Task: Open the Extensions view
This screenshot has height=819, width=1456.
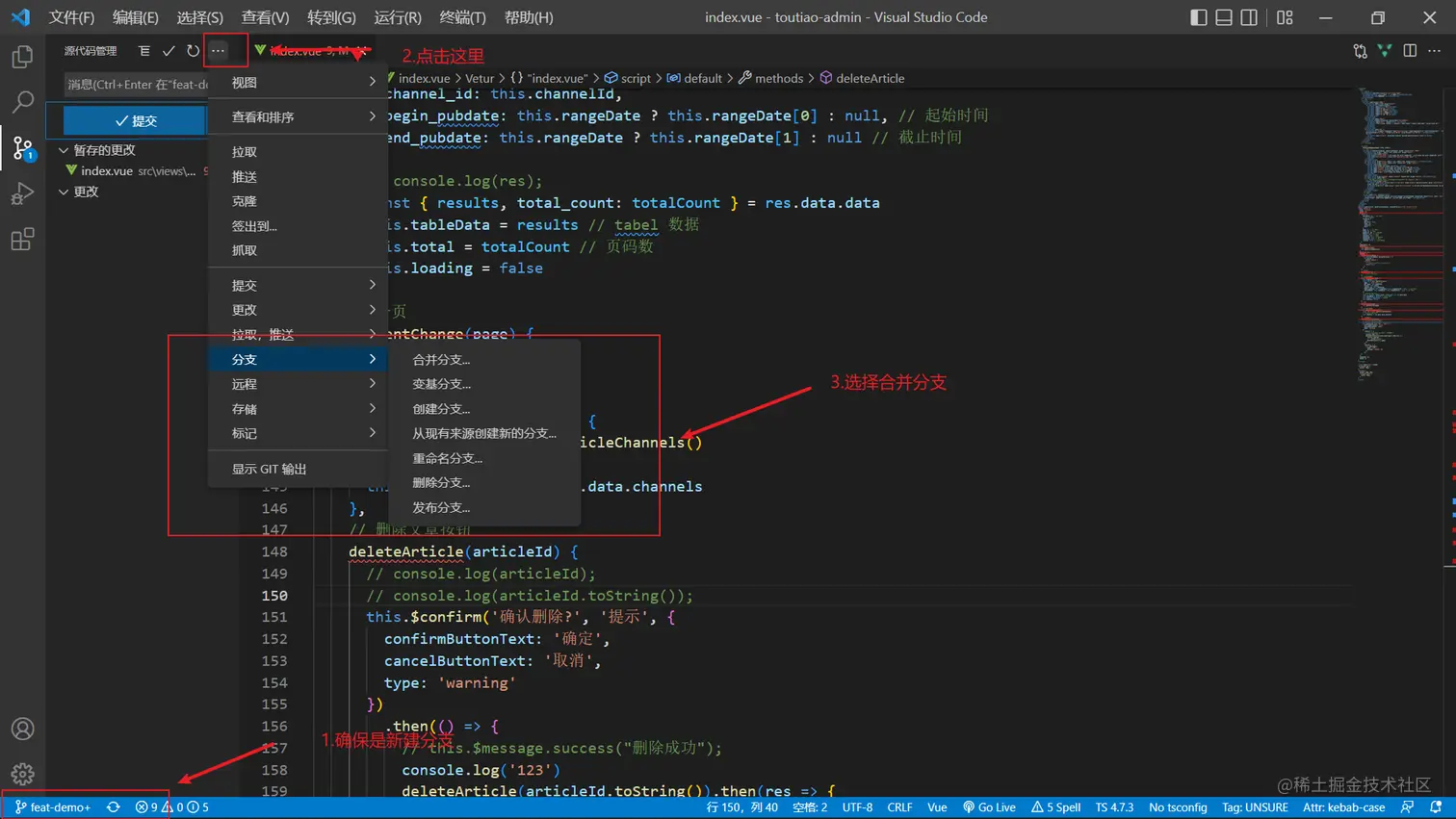Action: coord(22,239)
